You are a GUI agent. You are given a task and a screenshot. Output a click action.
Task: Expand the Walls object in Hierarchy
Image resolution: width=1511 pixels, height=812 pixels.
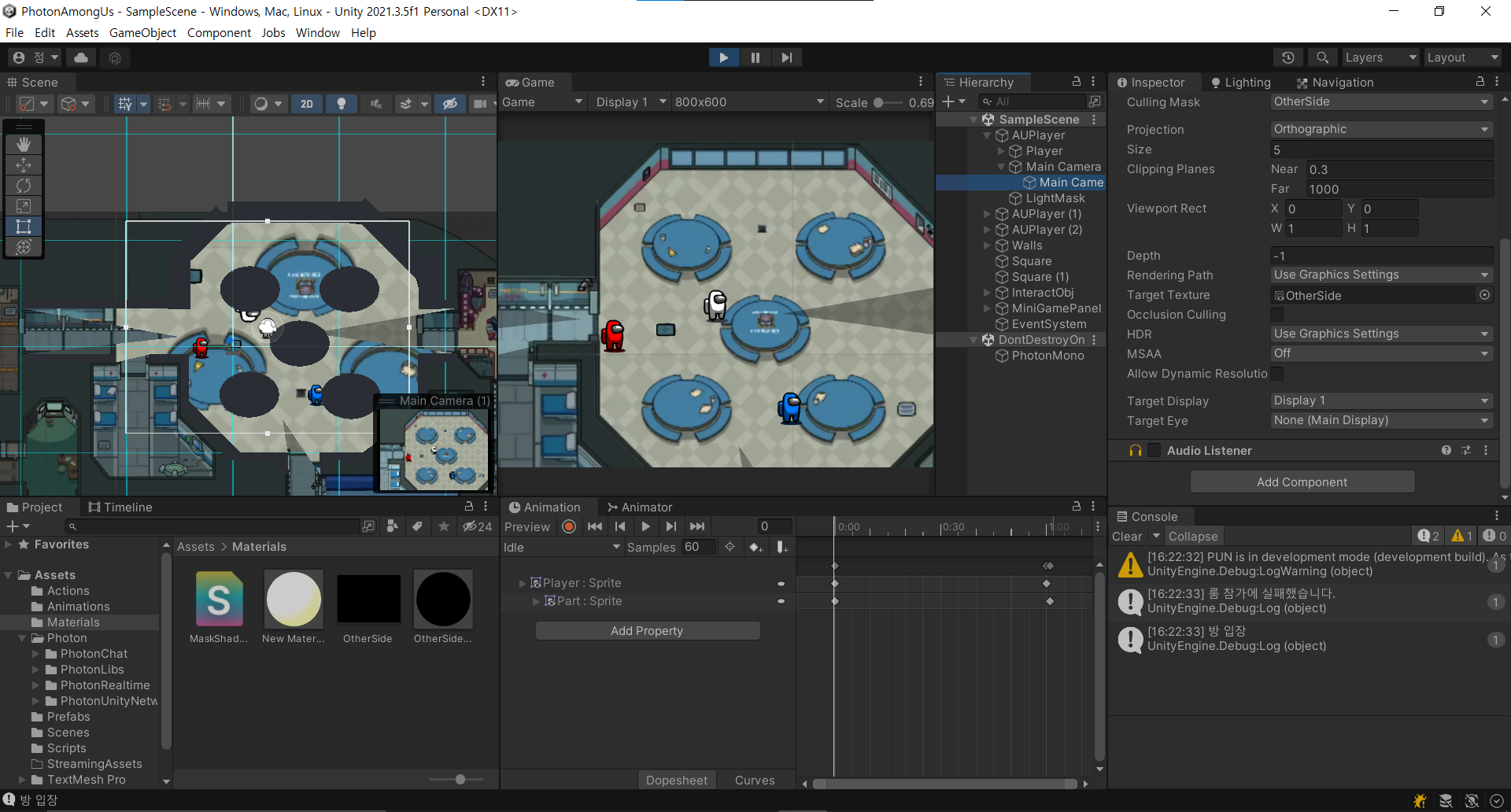coord(988,245)
